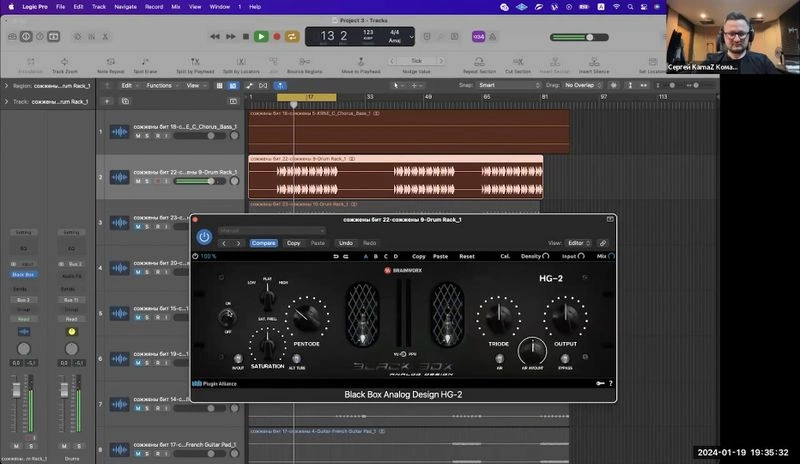Click the green Play transport button
This screenshot has width=800, height=464.
[x=261, y=37]
